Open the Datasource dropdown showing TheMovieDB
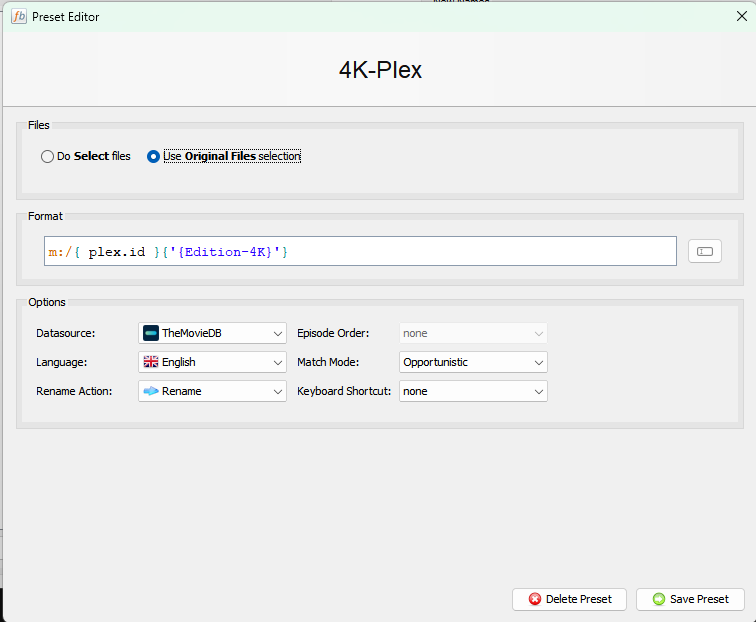 [x=212, y=333]
